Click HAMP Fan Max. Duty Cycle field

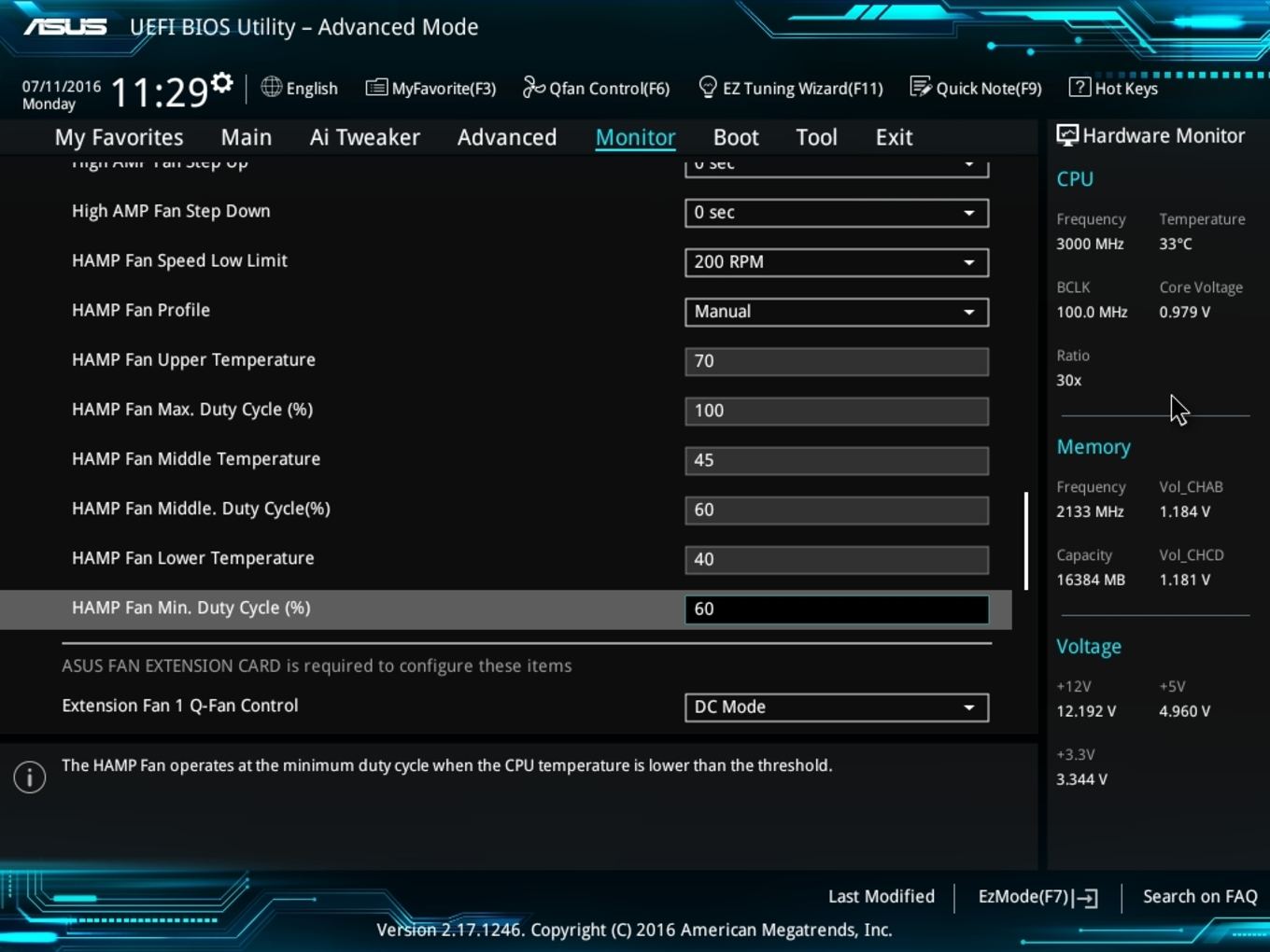click(837, 411)
